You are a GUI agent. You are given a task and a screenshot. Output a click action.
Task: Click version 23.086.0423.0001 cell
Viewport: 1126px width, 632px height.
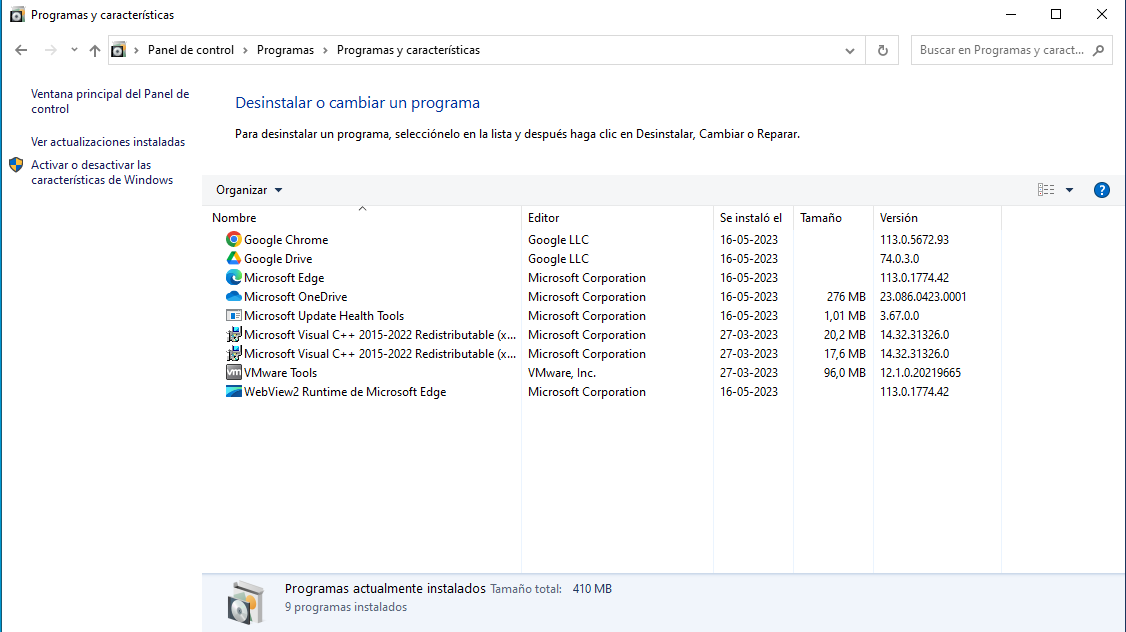coord(923,297)
